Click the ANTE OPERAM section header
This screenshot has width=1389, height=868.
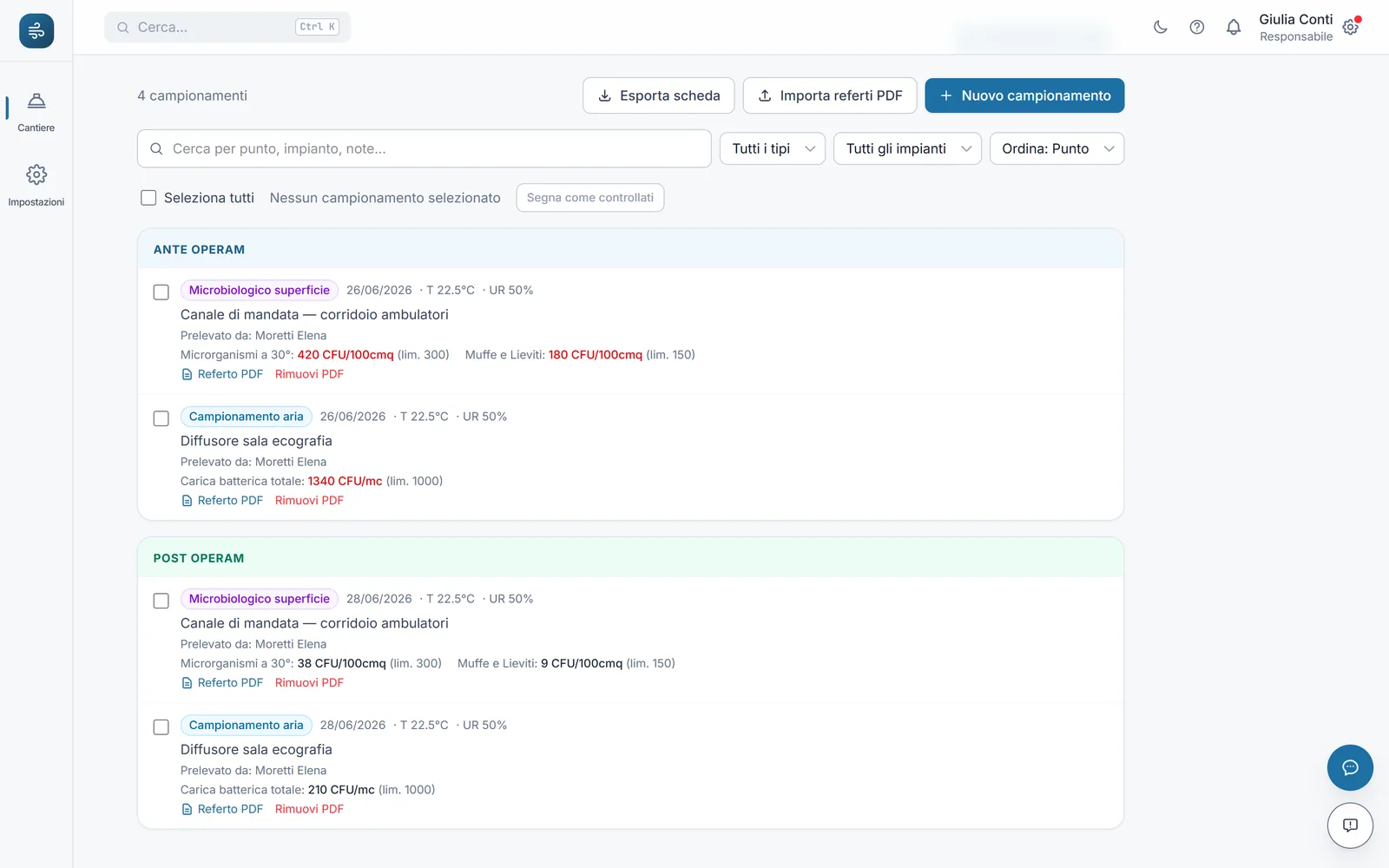click(630, 249)
